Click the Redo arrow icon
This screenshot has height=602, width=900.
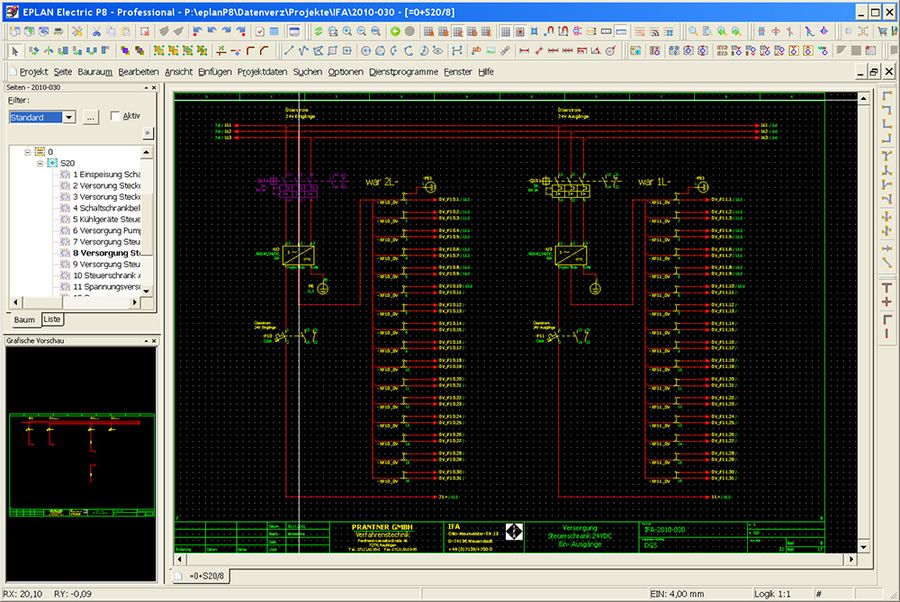pos(226,32)
